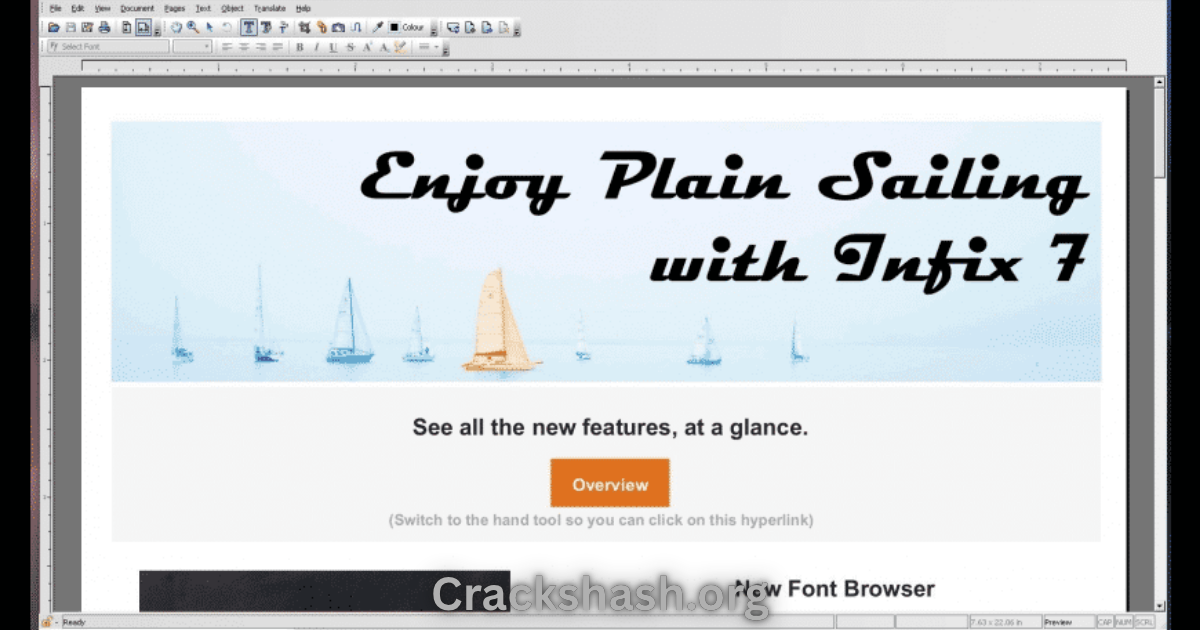Click vertical scrollbar down arrow
Viewport: 1200px width, 630px height.
pos(1159,606)
